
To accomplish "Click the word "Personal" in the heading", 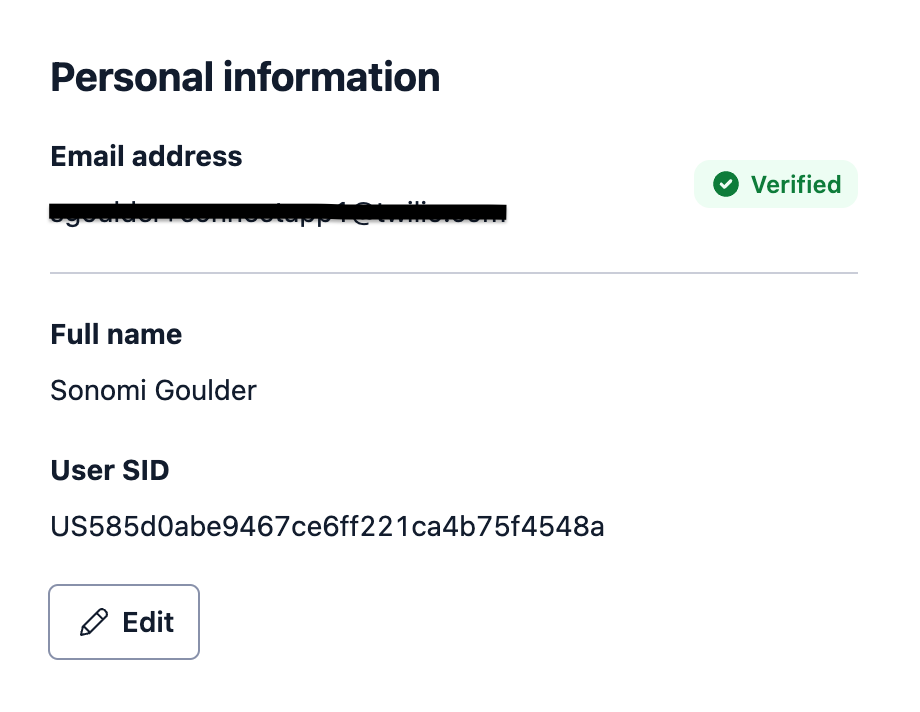I will [132, 77].
